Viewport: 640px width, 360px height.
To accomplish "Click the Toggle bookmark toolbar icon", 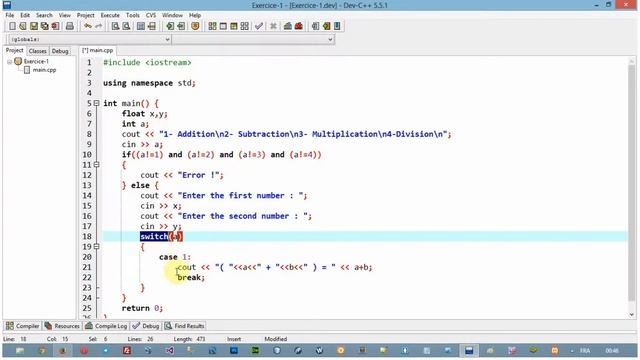I will point(327,26).
